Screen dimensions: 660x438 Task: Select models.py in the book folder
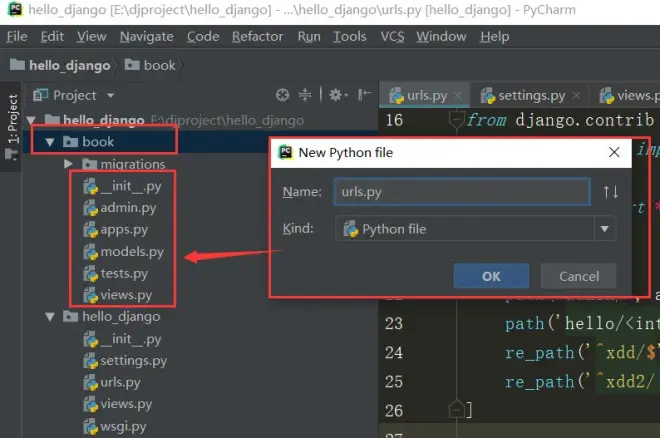[131, 252]
